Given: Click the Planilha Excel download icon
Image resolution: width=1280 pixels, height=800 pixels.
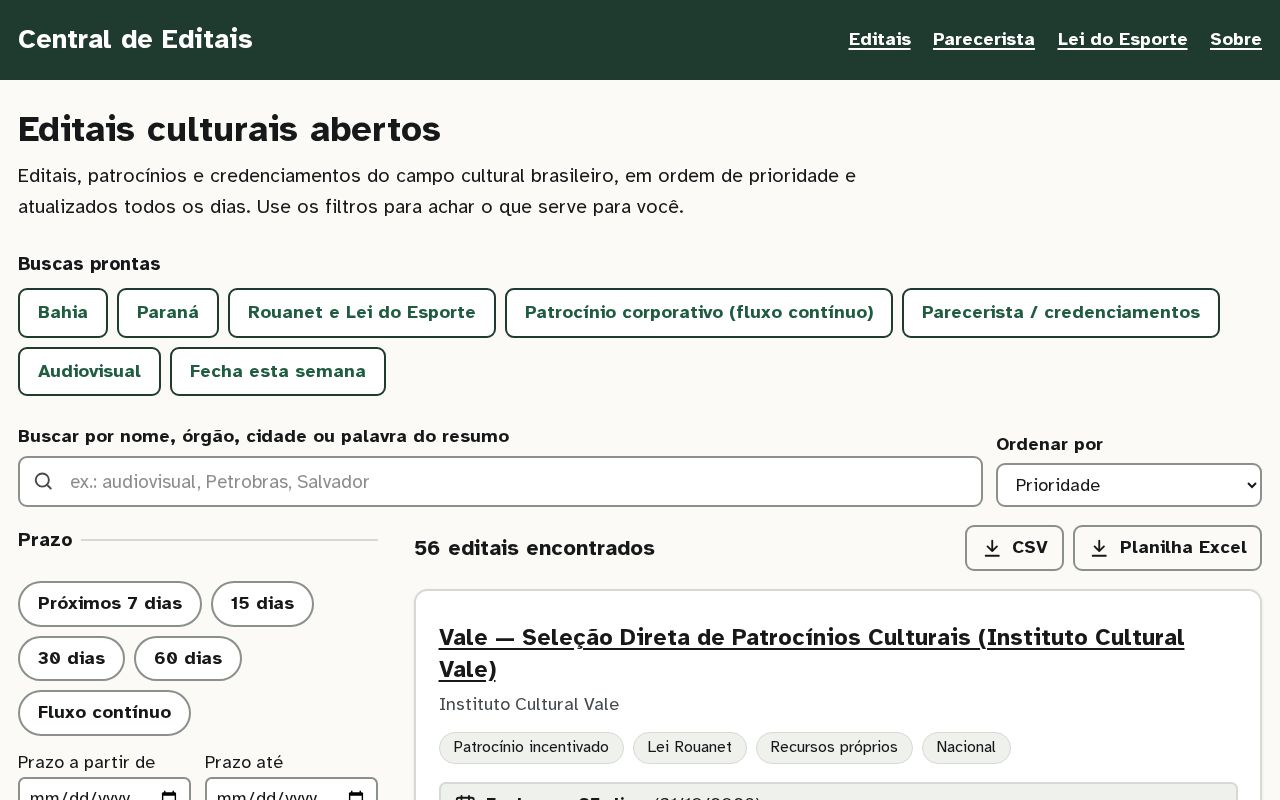Looking at the screenshot, I should 1099,548.
